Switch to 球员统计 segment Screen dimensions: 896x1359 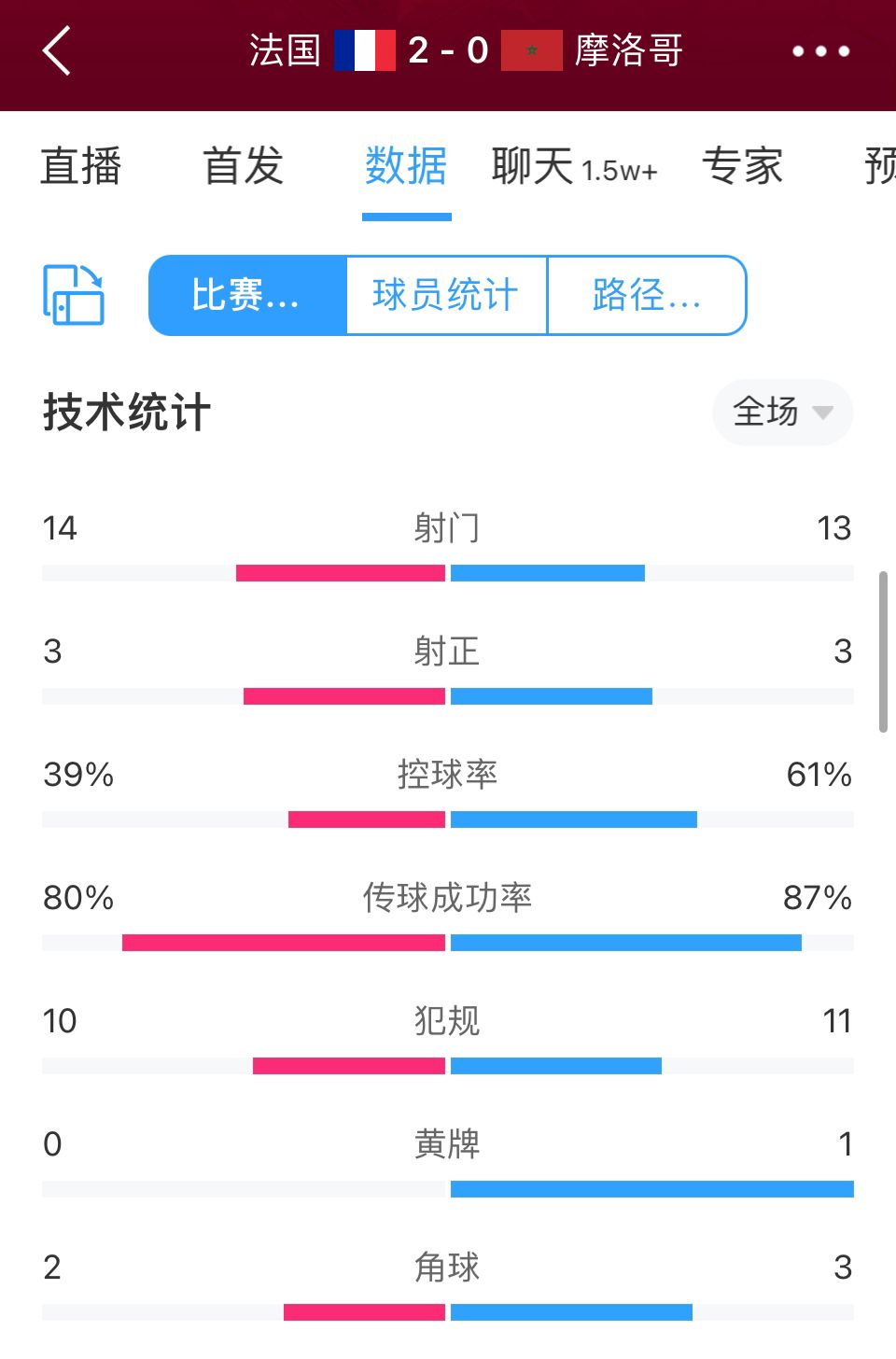coord(446,295)
